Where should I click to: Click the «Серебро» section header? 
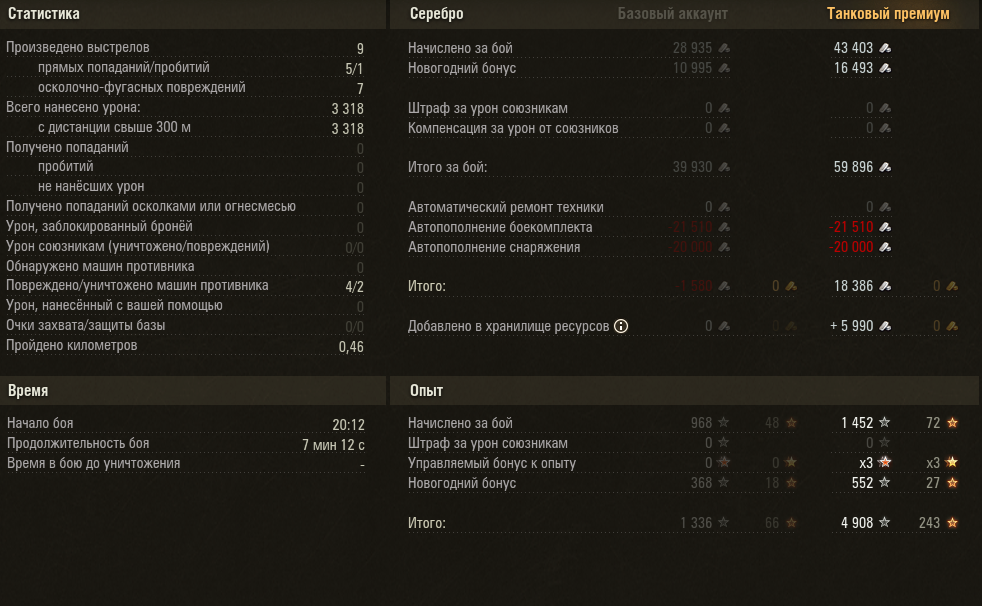tap(437, 14)
